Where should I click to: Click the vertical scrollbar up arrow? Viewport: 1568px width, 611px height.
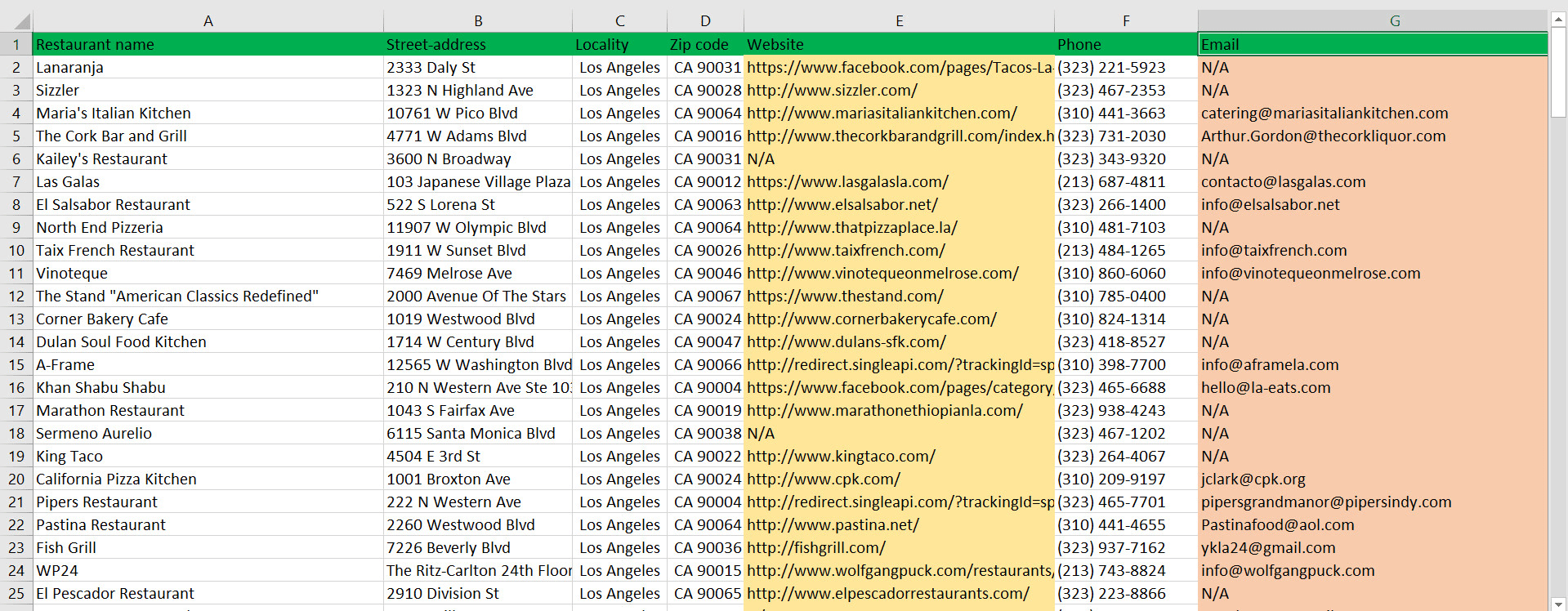click(x=1558, y=20)
